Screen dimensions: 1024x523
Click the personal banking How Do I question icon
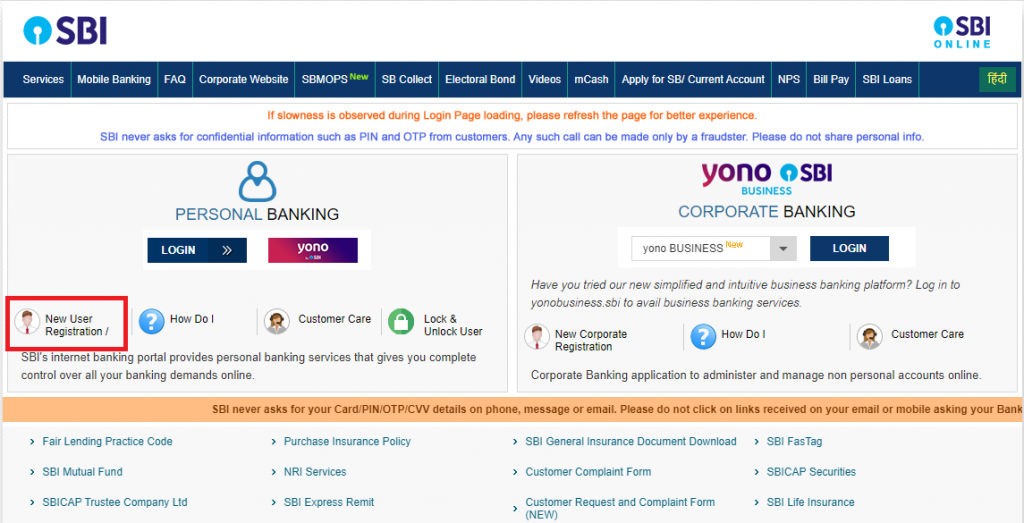point(152,322)
